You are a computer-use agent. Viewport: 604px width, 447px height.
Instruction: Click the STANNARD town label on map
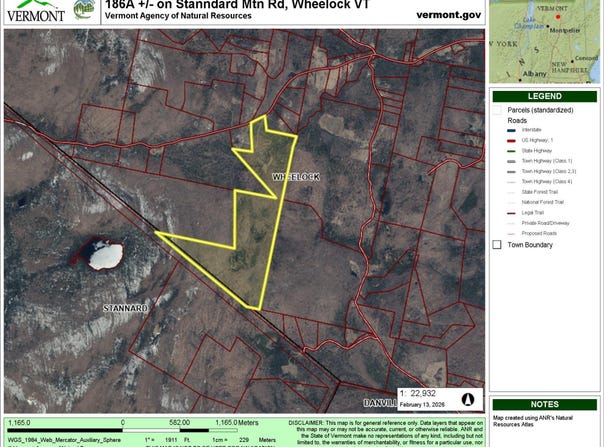(125, 308)
